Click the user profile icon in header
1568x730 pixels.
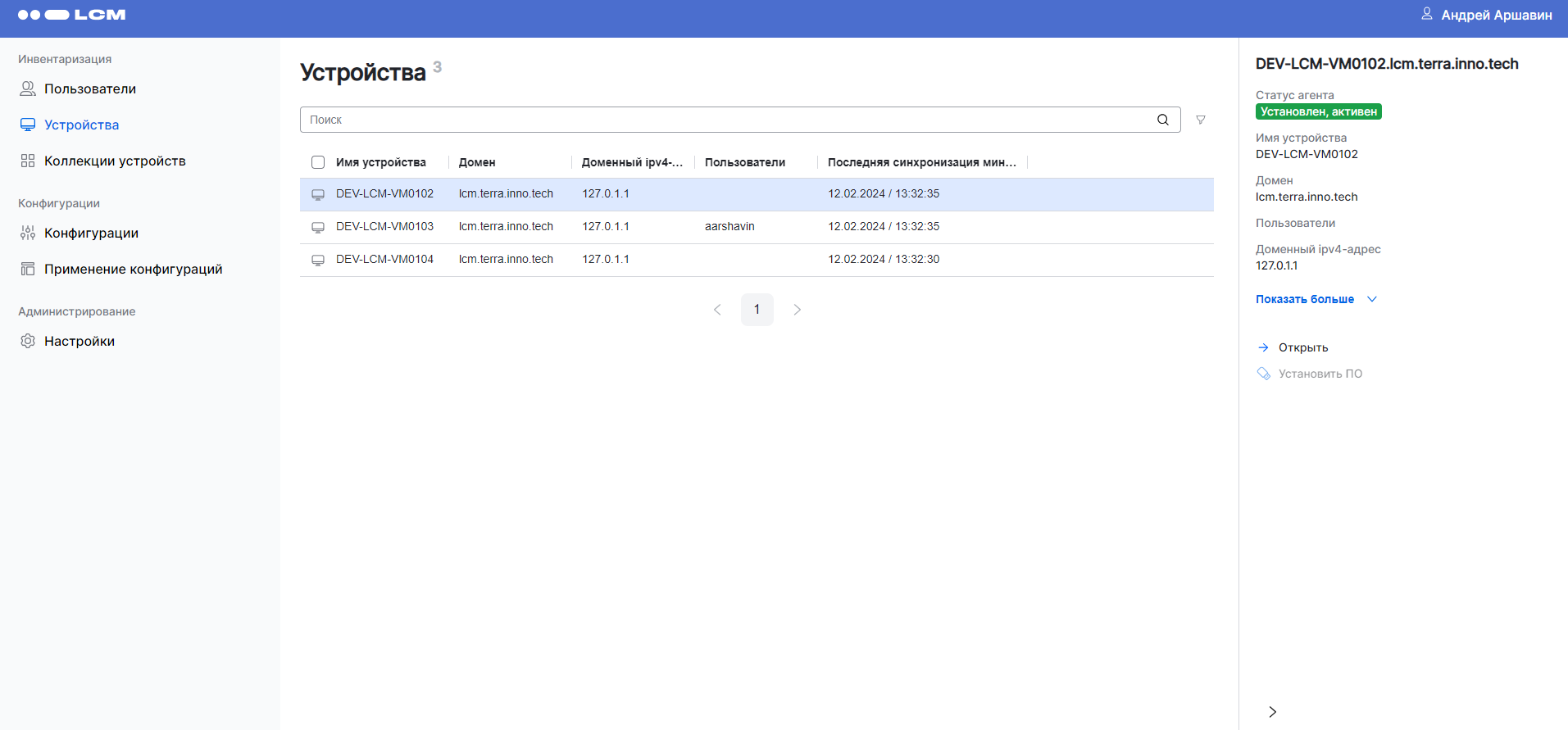(x=1427, y=14)
